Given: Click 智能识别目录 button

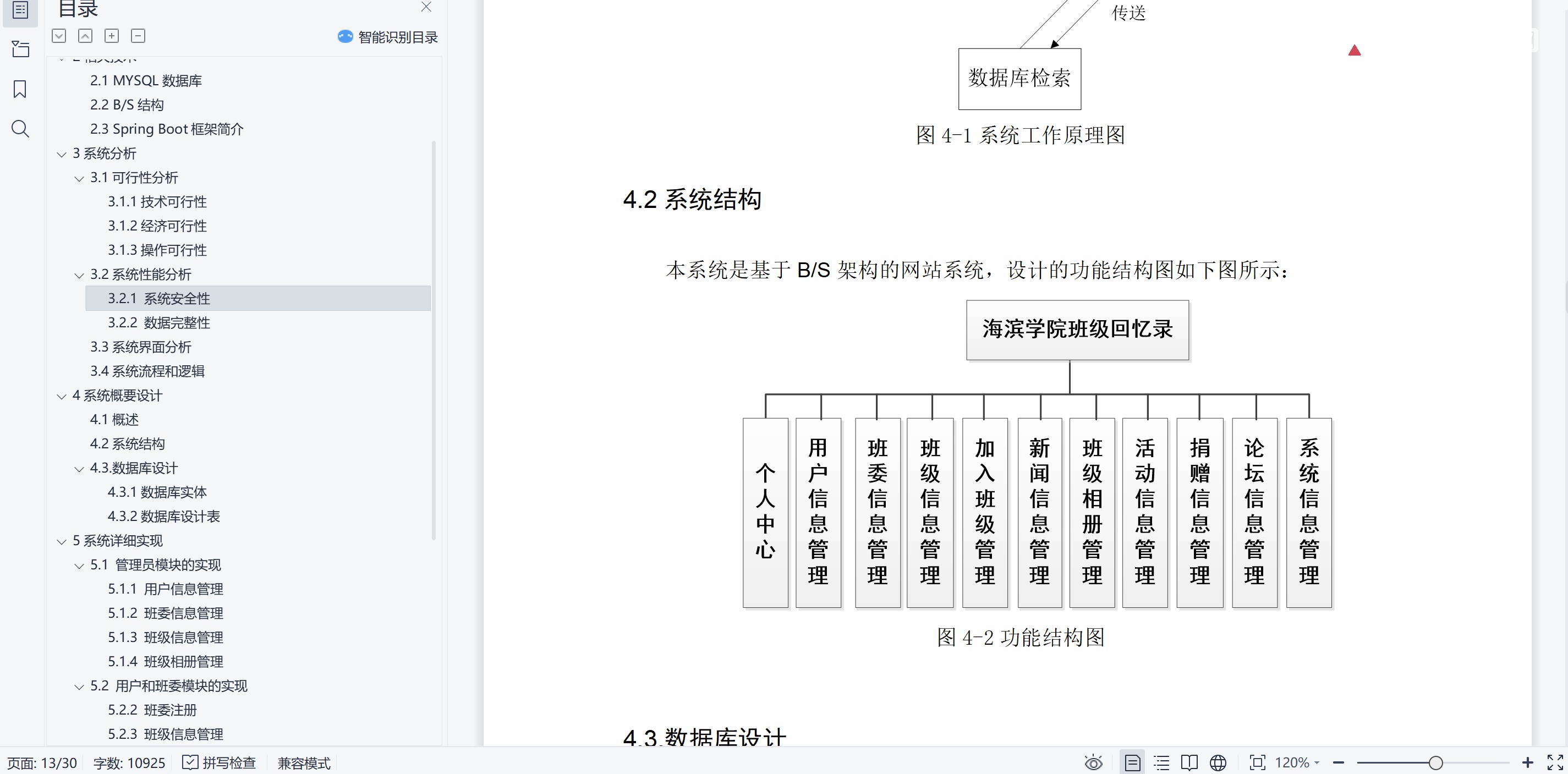Looking at the screenshot, I should click(388, 37).
